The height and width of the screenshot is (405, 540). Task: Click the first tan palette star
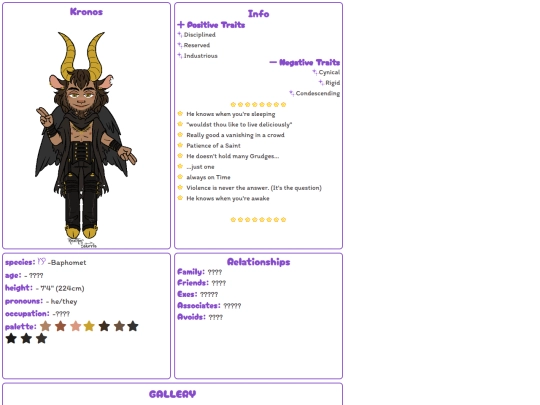(45, 326)
